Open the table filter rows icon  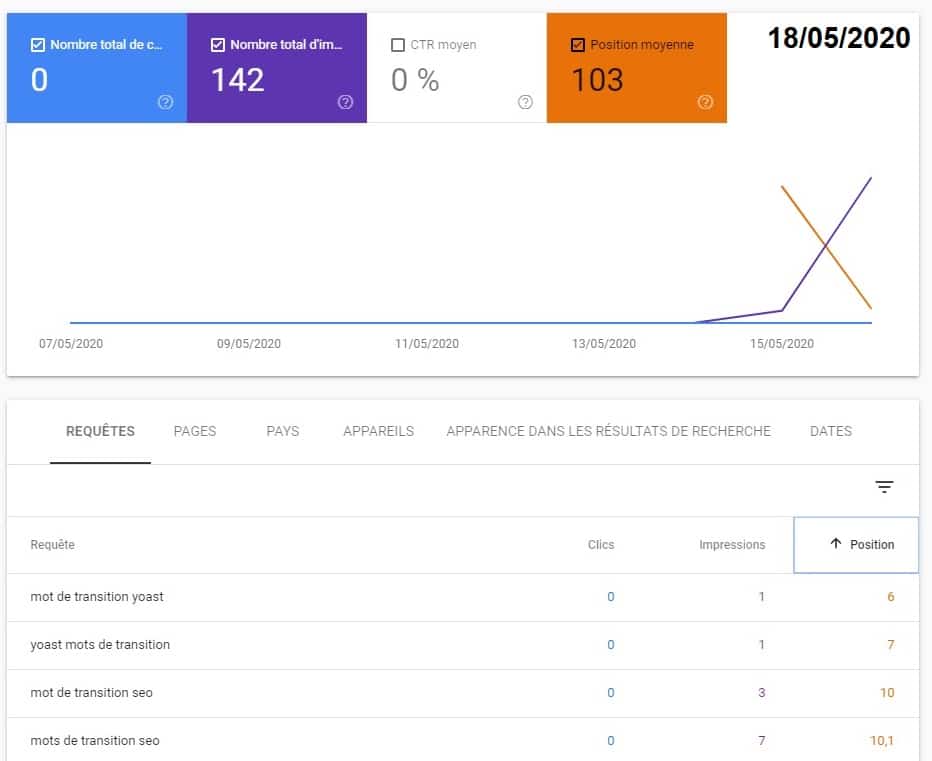(x=884, y=487)
